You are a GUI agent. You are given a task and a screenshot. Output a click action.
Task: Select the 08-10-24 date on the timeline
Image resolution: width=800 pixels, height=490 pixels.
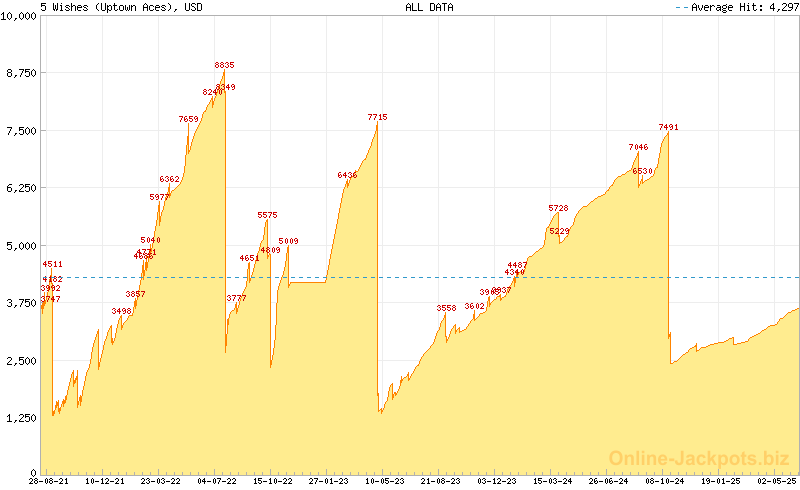(663, 481)
